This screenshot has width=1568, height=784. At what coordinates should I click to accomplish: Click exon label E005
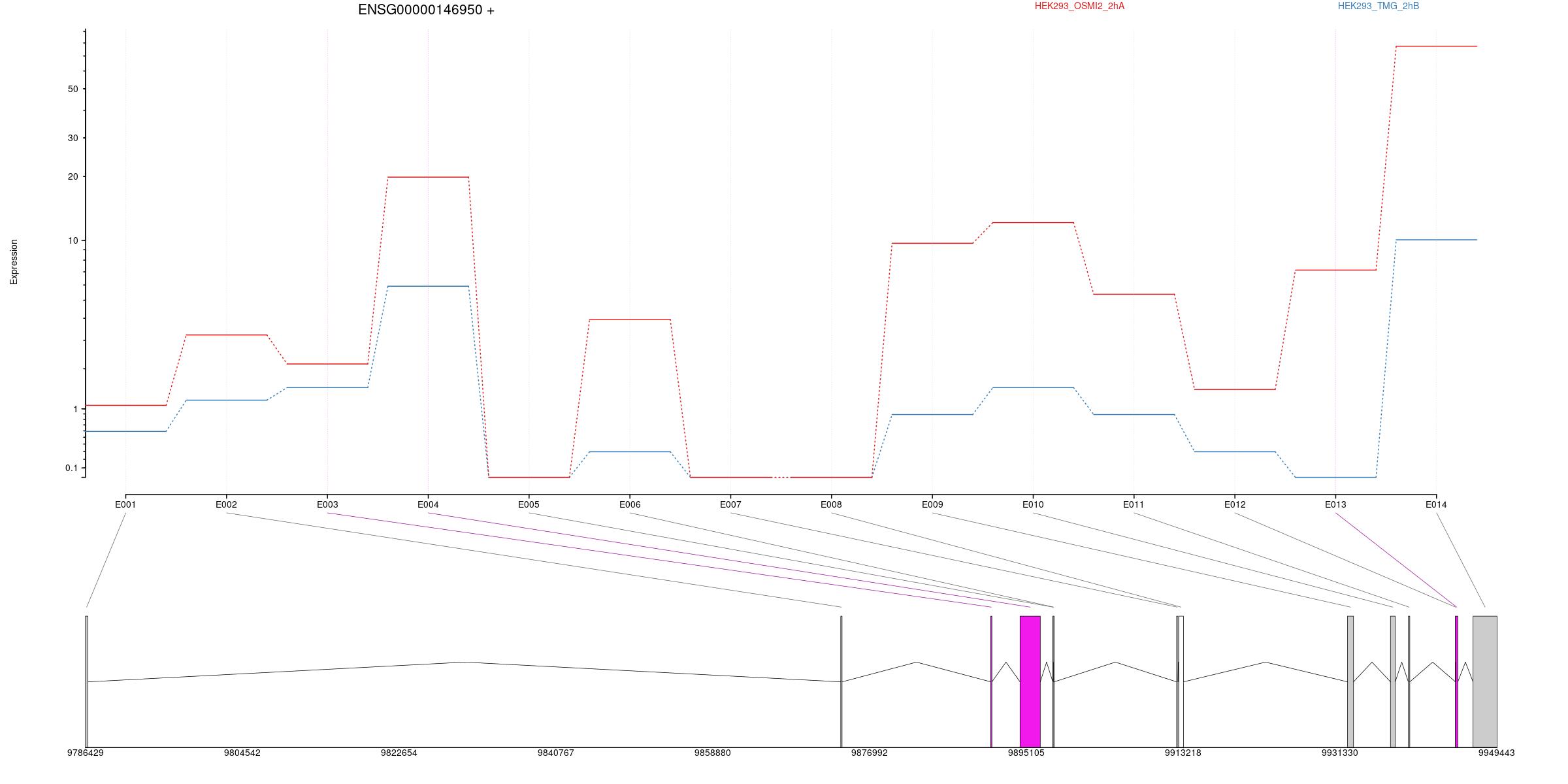point(529,504)
